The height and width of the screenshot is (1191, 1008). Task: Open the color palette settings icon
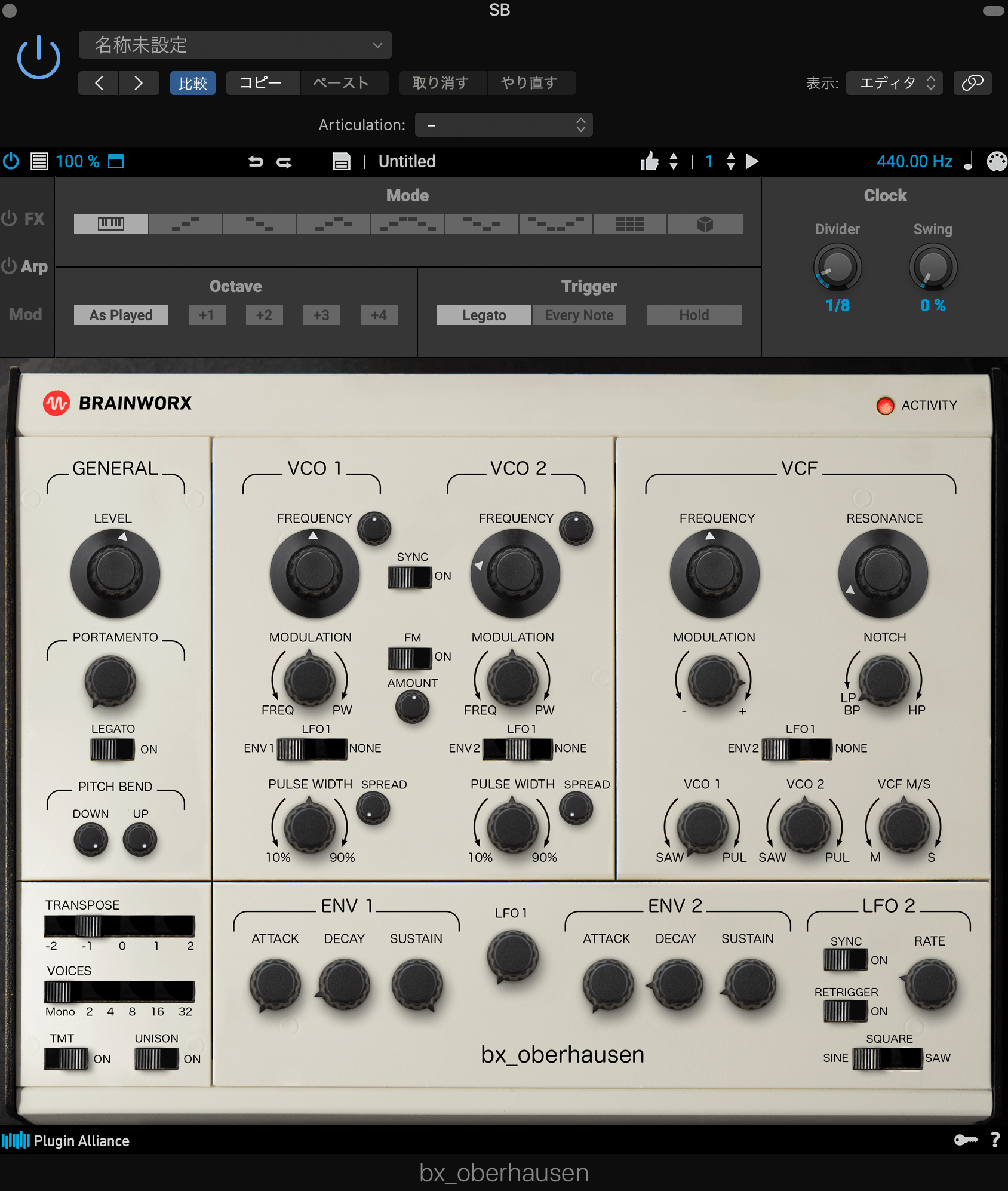(997, 161)
